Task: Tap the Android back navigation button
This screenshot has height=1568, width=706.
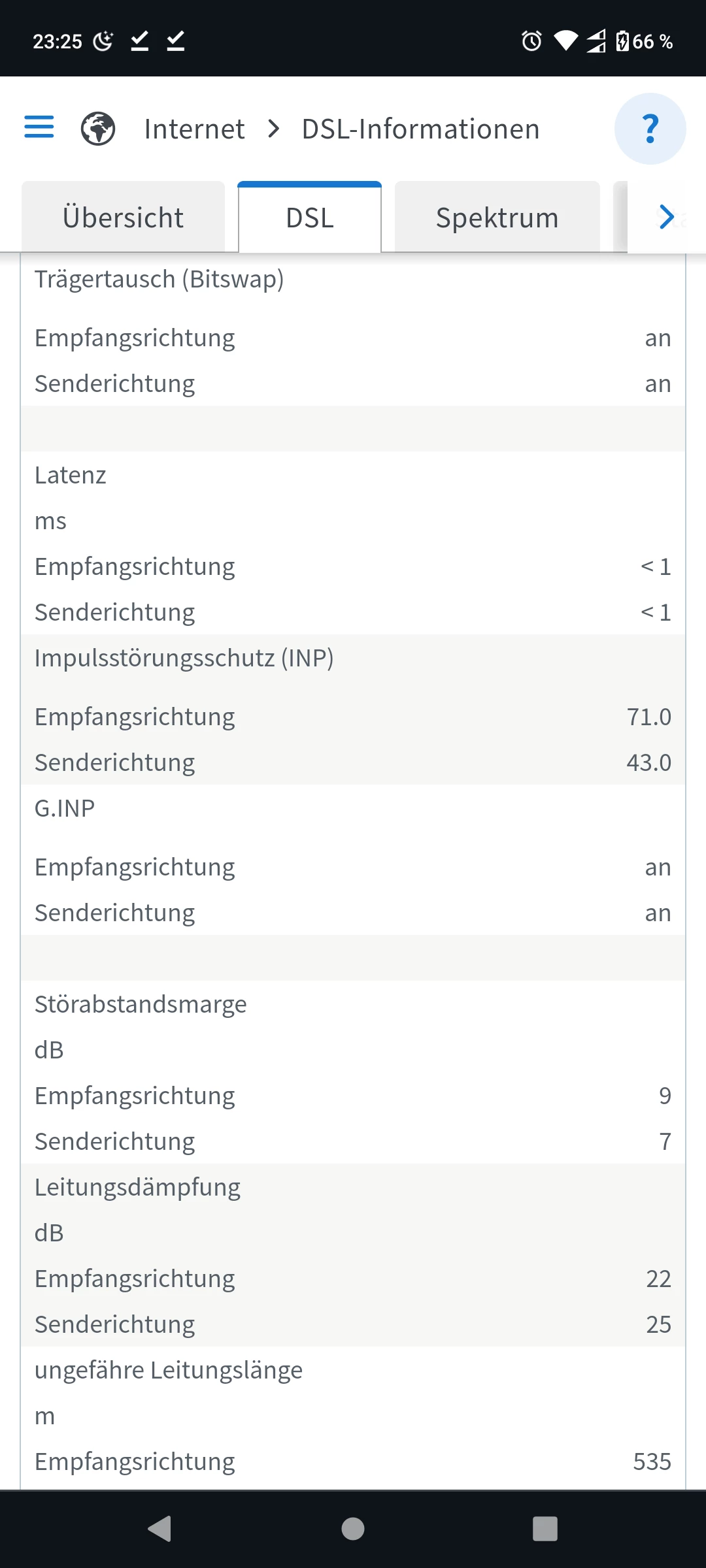Action: click(160, 1529)
